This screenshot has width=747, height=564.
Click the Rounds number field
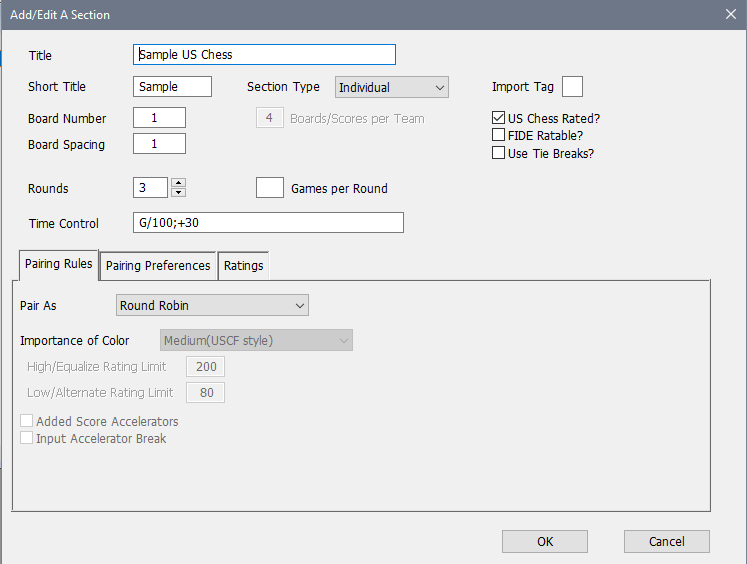click(x=150, y=188)
